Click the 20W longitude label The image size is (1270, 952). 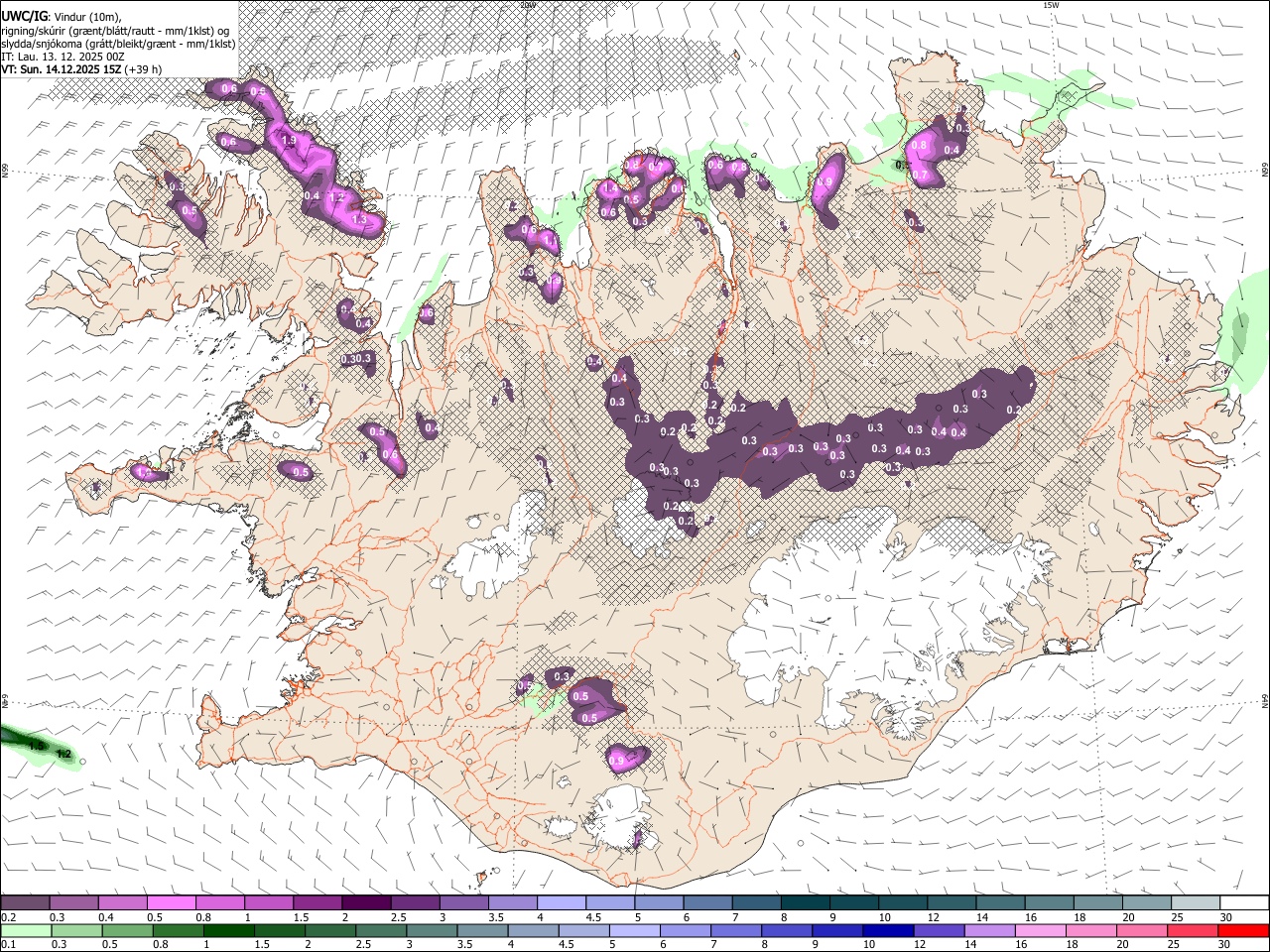click(x=528, y=4)
